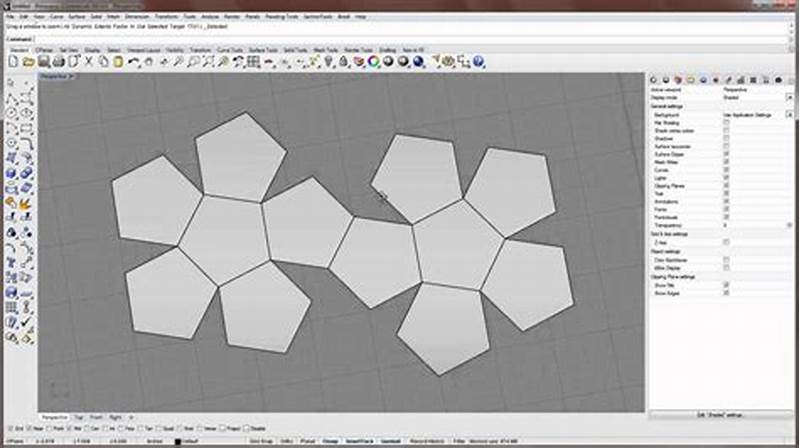Click the Cut scissors icon
800x448 pixels.
click(x=89, y=62)
